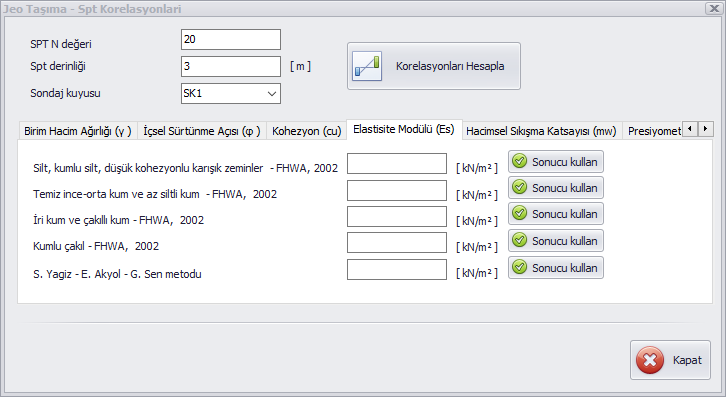Click green checkmark icon for İri kum row

[x=519, y=213]
